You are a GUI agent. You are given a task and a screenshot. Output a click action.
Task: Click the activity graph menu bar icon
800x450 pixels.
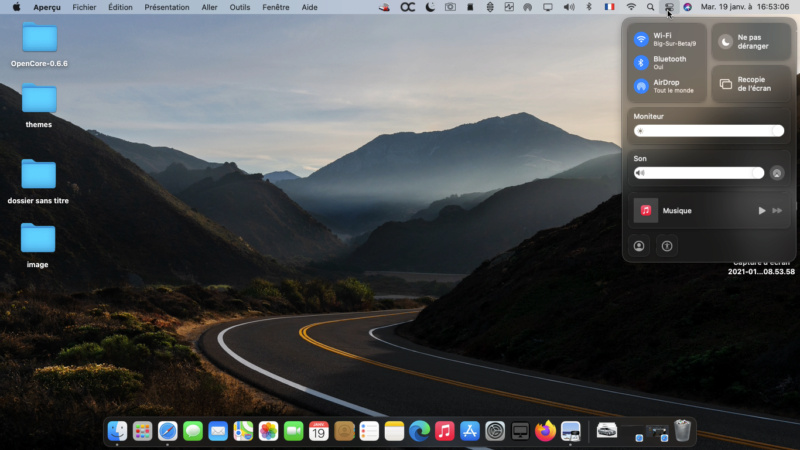(x=509, y=7)
